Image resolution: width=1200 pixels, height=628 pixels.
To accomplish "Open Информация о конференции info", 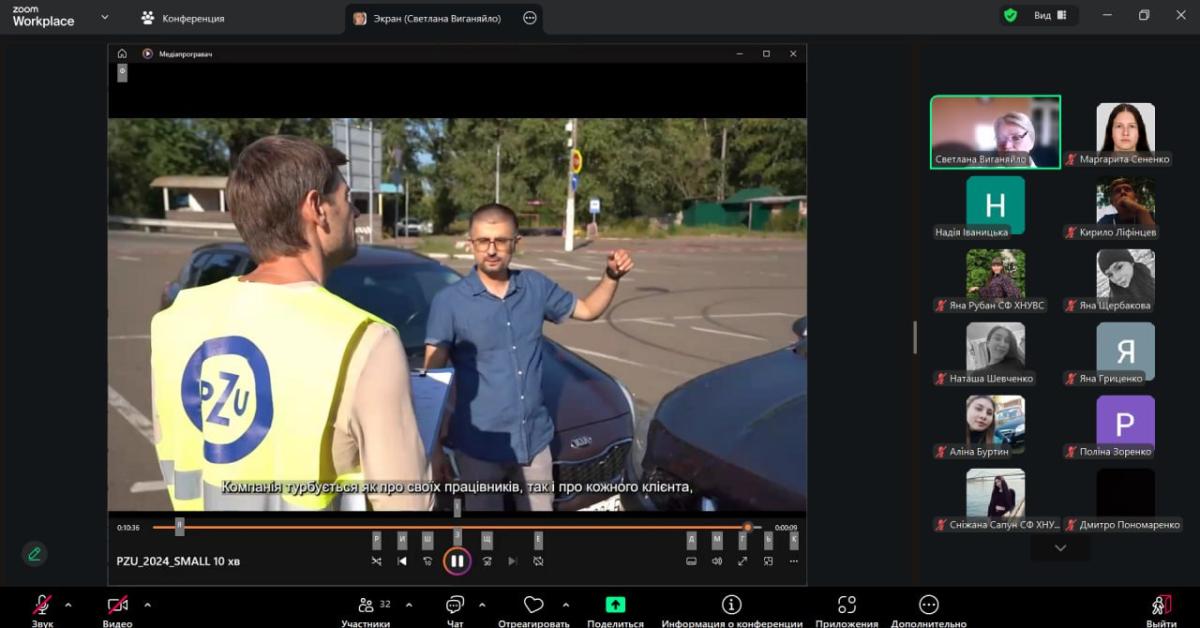I will (731, 605).
